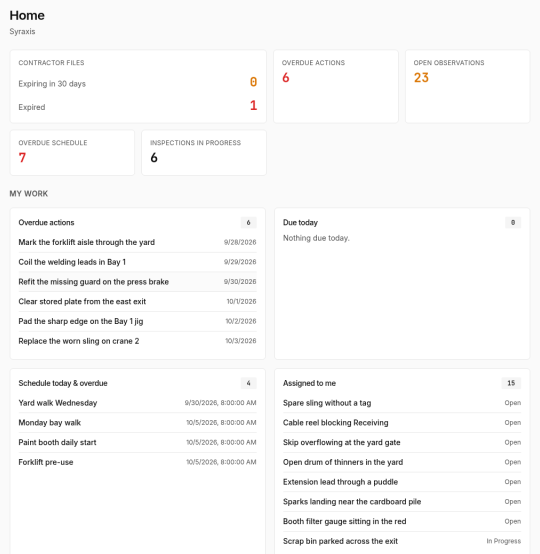Open the 'Paint booth daily start' schedule item

click(137, 442)
